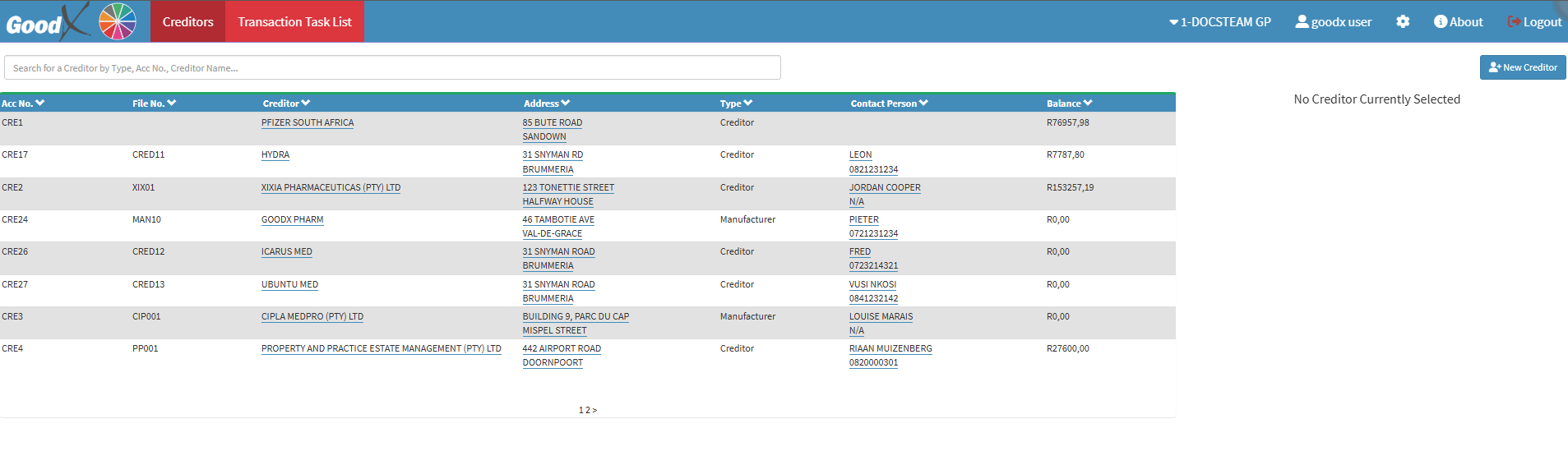This screenshot has width=1568, height=451.
Task: Sort creditors by Type column
Action: pos(736,104)
